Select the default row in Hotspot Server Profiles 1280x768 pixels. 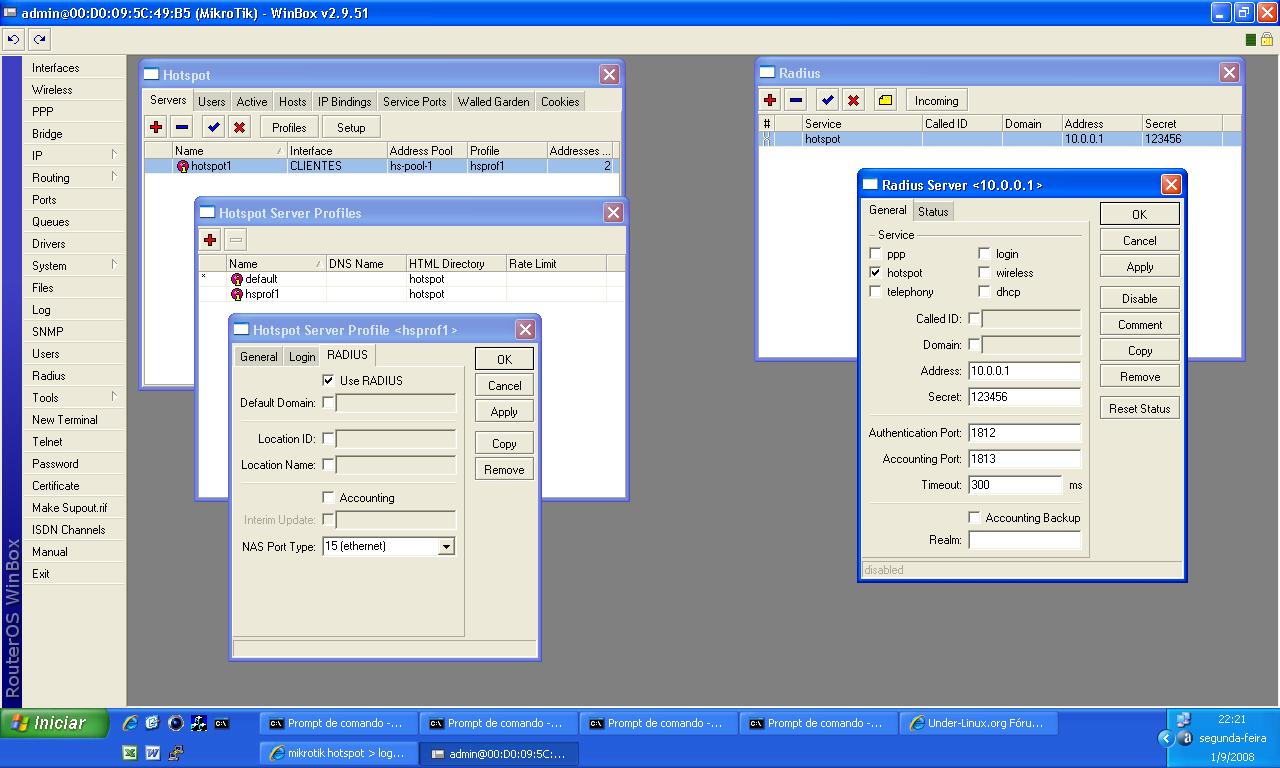click(411, 279)
